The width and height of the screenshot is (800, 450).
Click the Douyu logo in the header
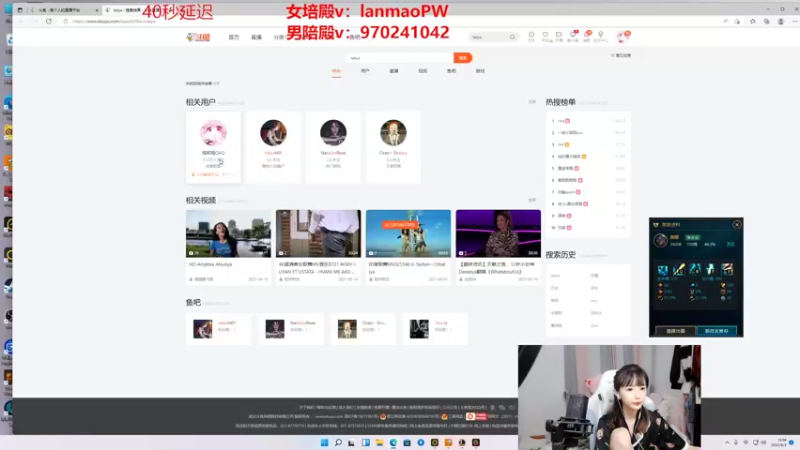pos(198,37)
